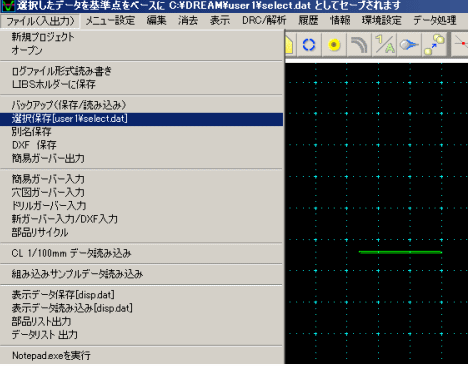469x366 pixels.
Task: Open the 情報 menu
Action: (x=340, y=21)
